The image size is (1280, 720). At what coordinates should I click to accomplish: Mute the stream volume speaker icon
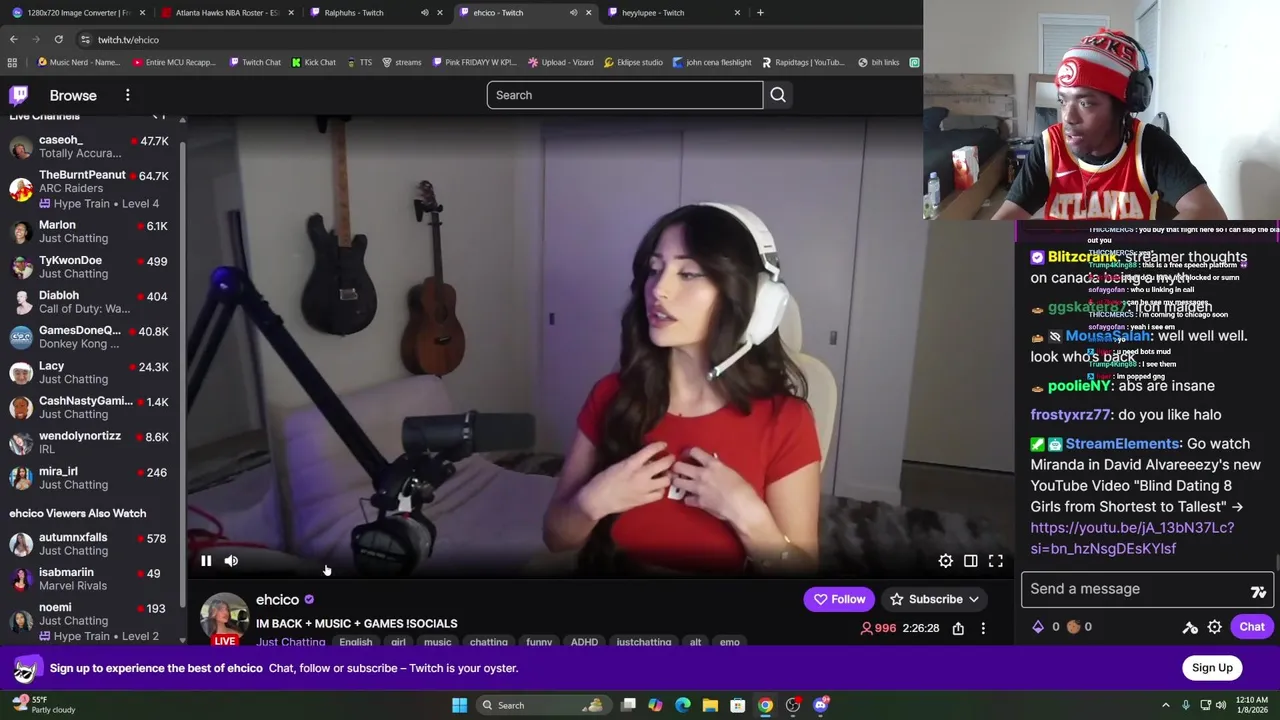(x=231, y=561)
